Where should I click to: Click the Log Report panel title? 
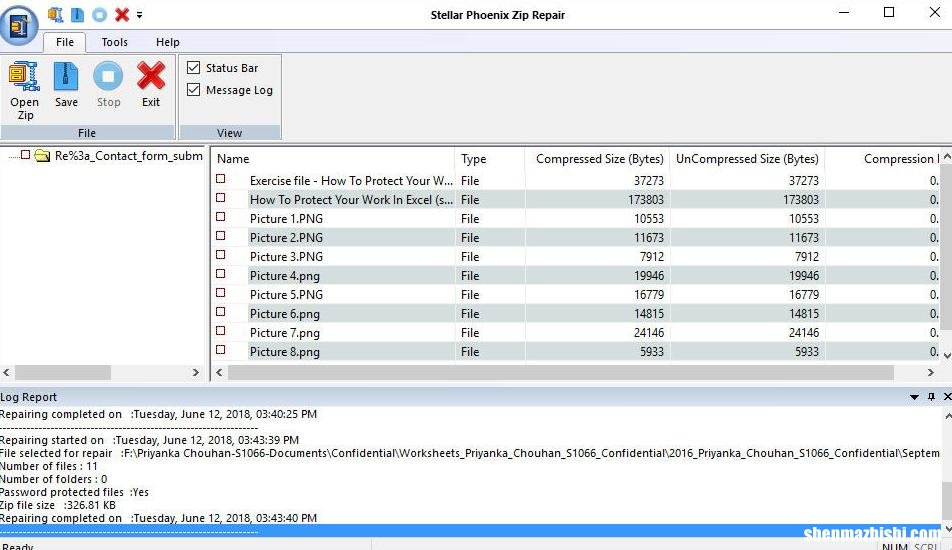tap(29, 397)
